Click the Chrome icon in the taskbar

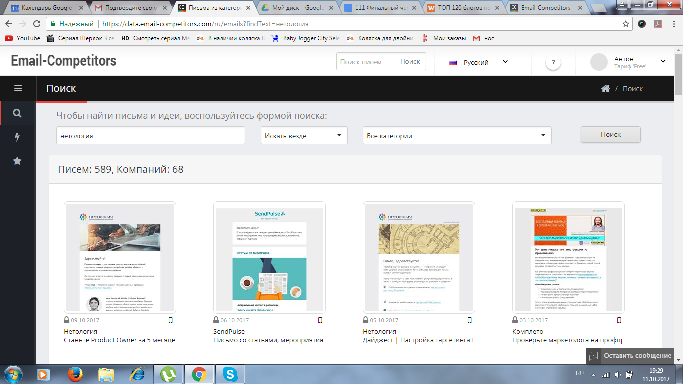[x=199, y=374]
